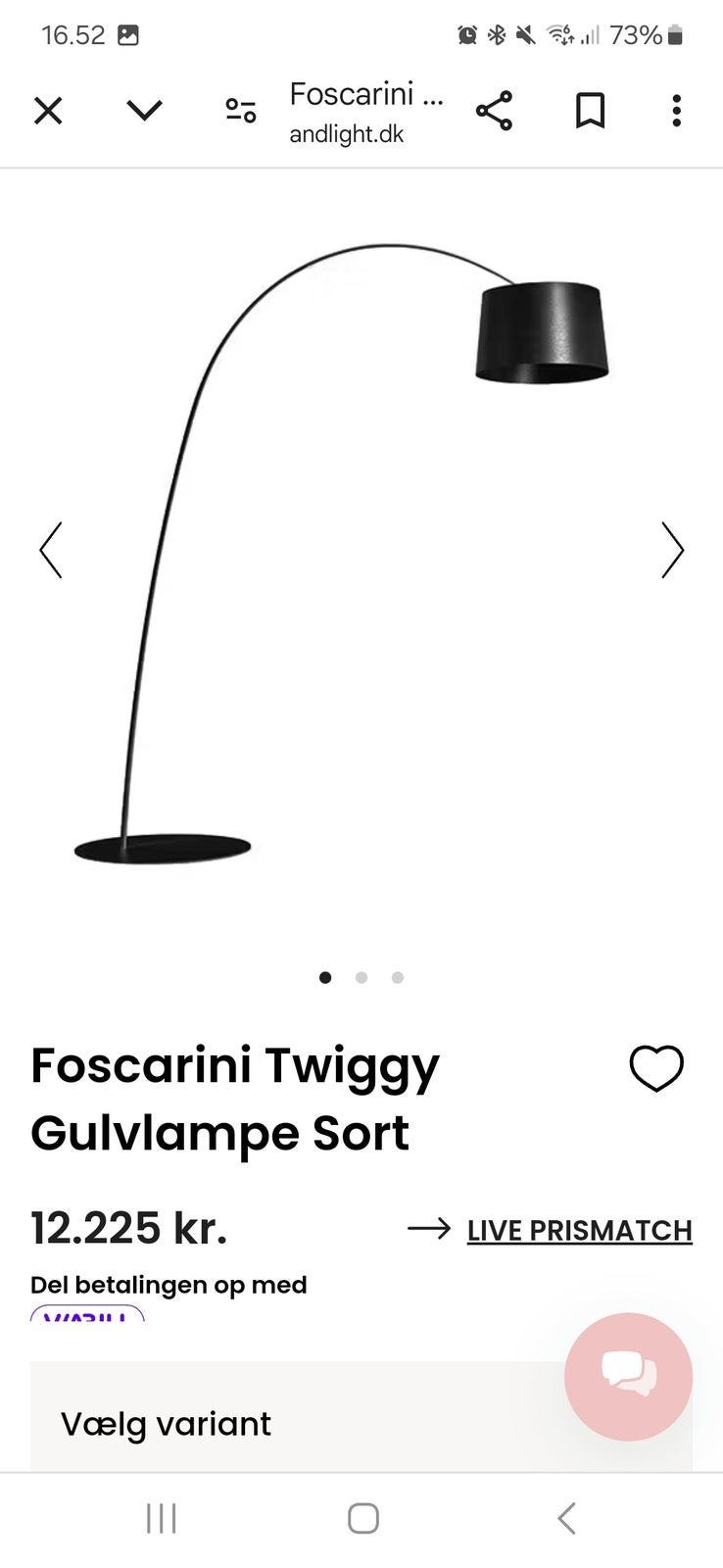Viewport: 723px width, 1568px height.
Task: Select the first carousel dot
Action: 325,977
